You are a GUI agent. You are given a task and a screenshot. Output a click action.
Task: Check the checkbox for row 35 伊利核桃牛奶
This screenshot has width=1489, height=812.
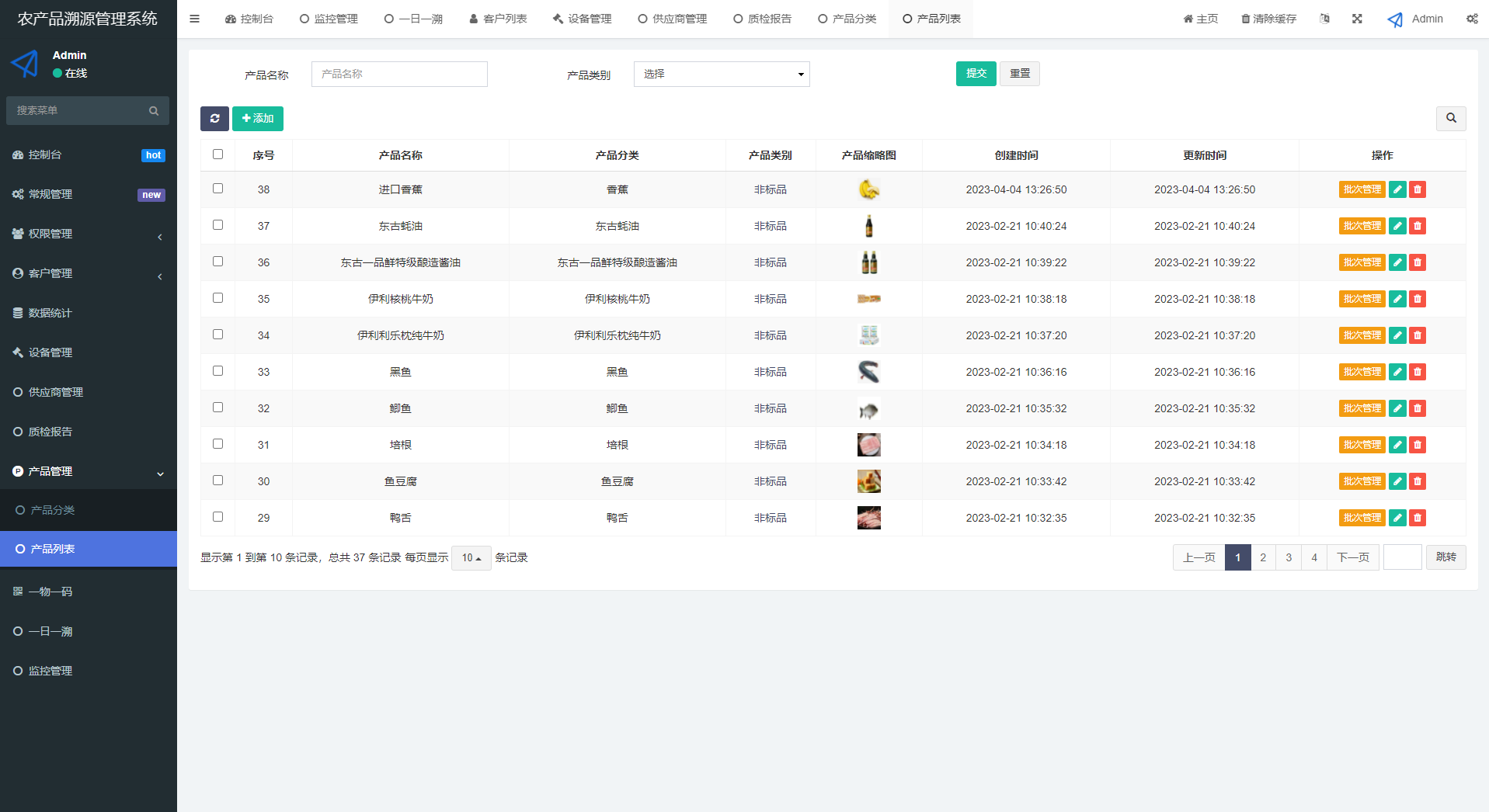click(x=217, y=297)
